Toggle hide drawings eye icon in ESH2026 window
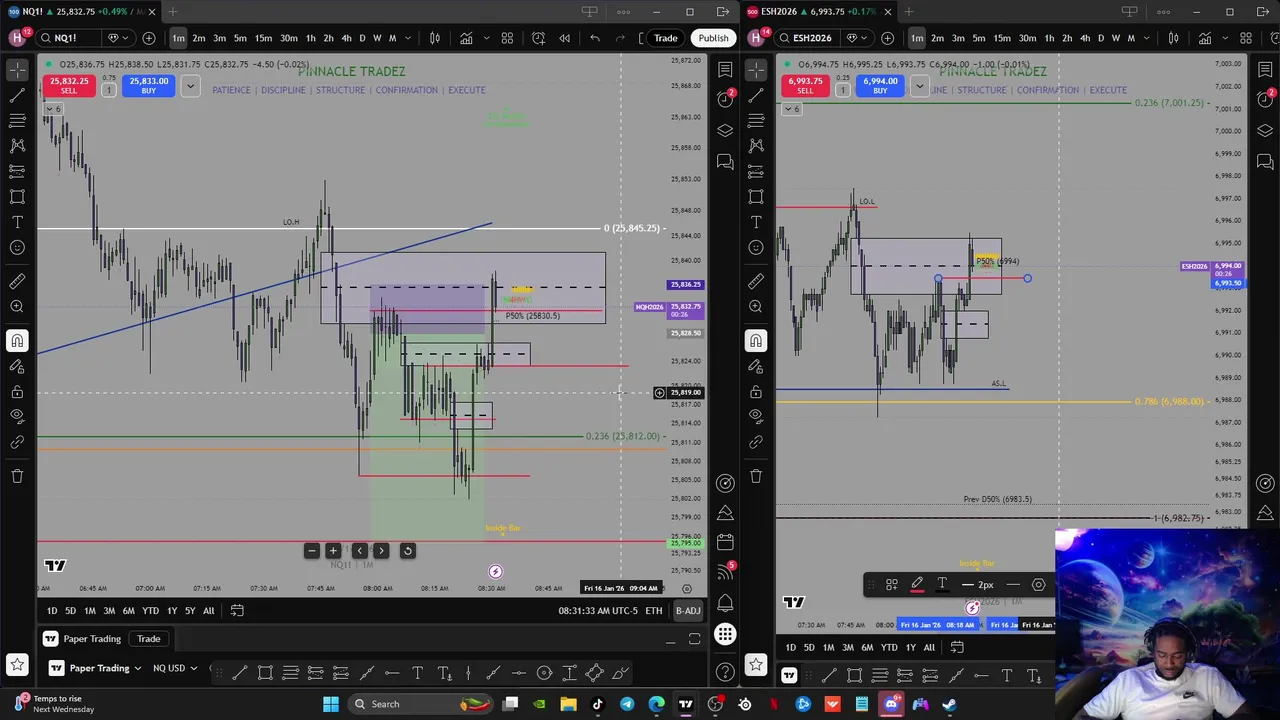This screenshot has width=1280, height=720. [x=756, y=416]
